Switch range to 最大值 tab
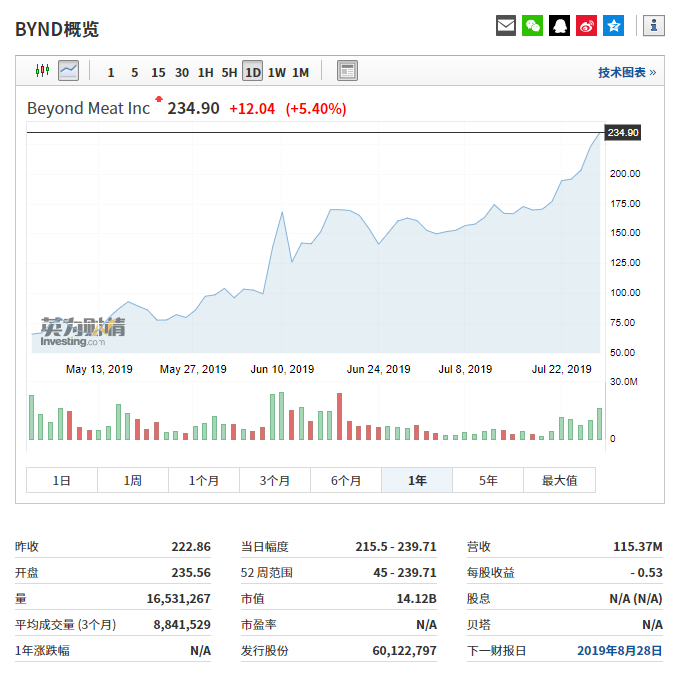678x674 pixels. (x=559, y=480)
